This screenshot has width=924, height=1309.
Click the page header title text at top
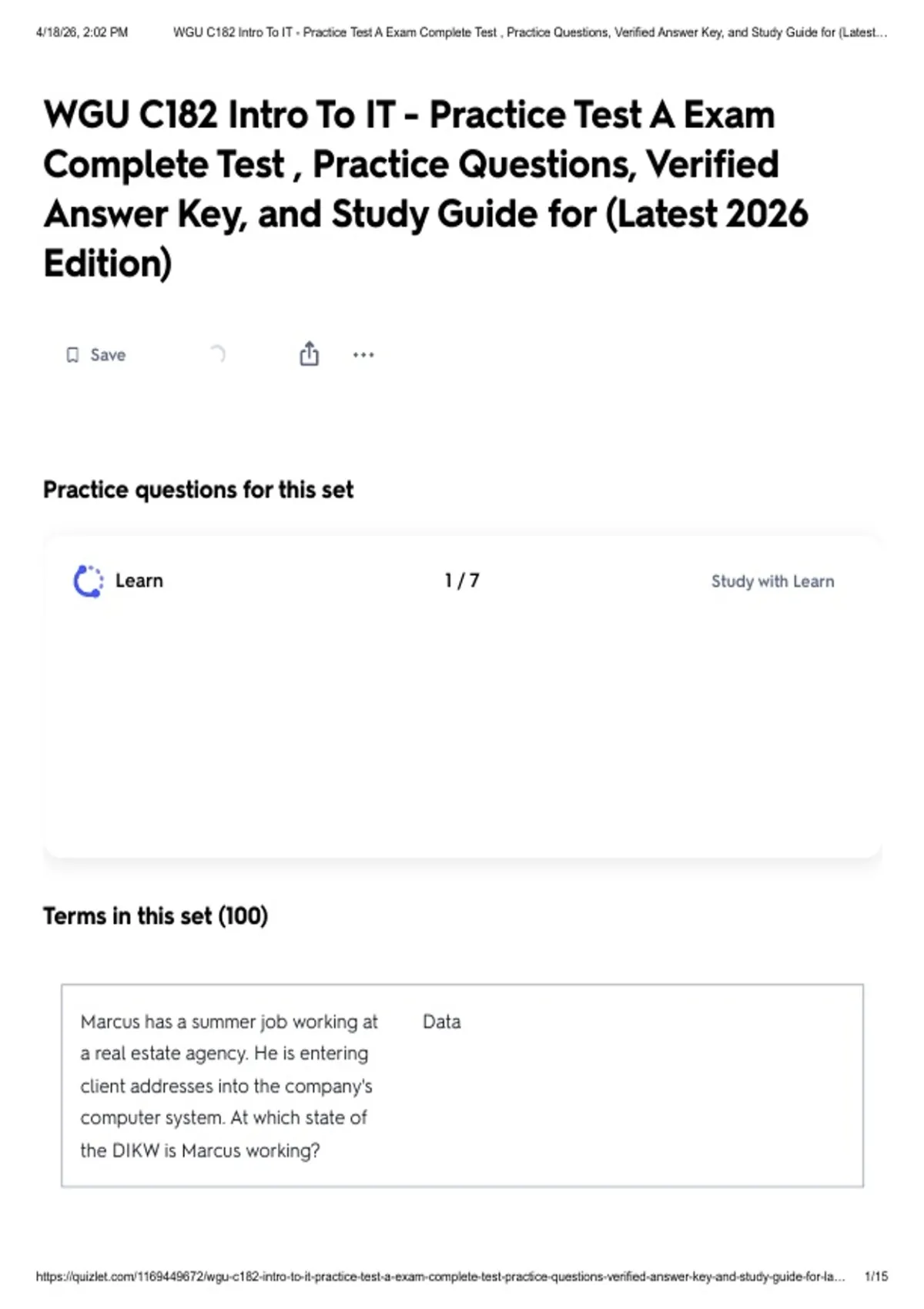530,32
